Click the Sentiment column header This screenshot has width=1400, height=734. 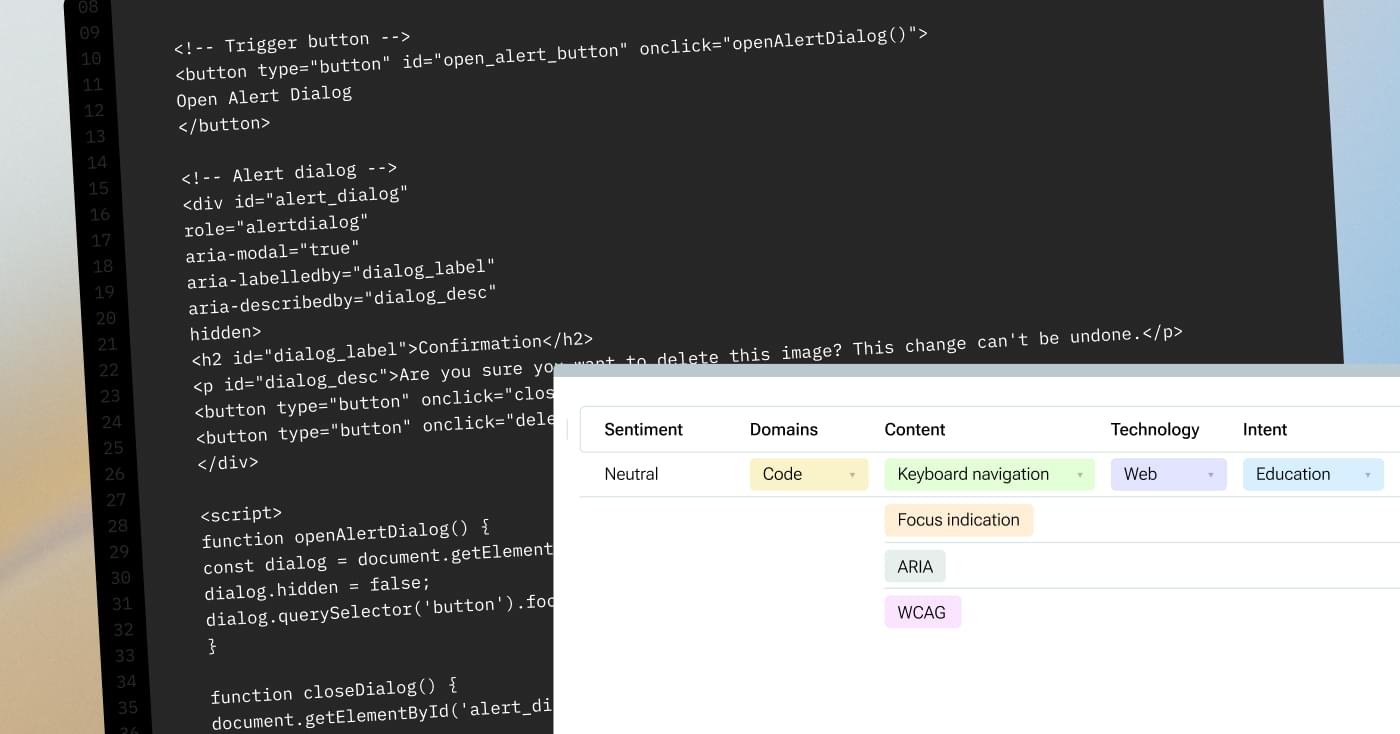point(643,429)
